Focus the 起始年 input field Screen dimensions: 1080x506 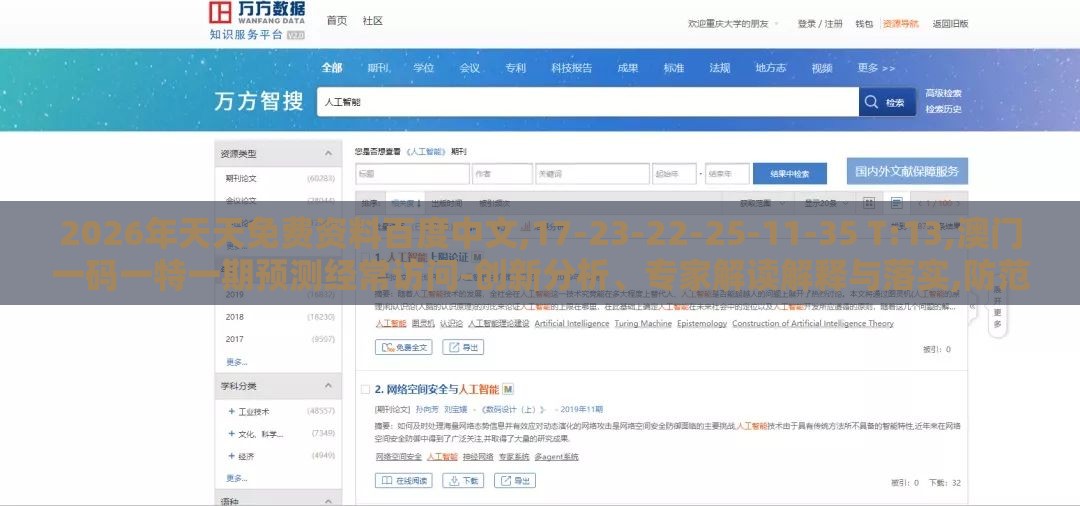point(674,173)
